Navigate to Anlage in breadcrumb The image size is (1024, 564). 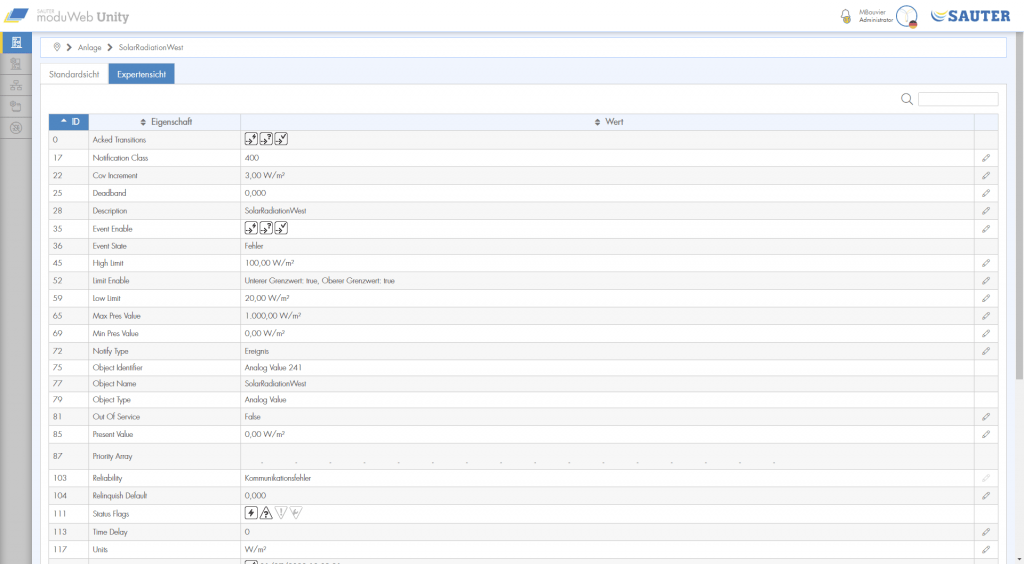88,47
